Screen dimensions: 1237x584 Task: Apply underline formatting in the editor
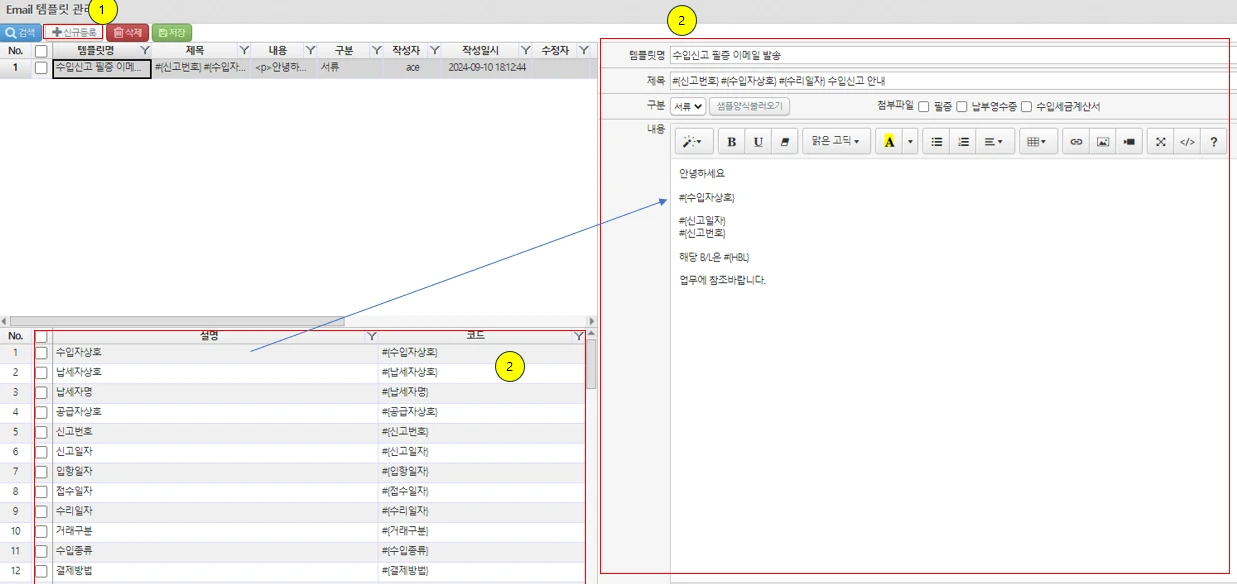coord(758,142)
